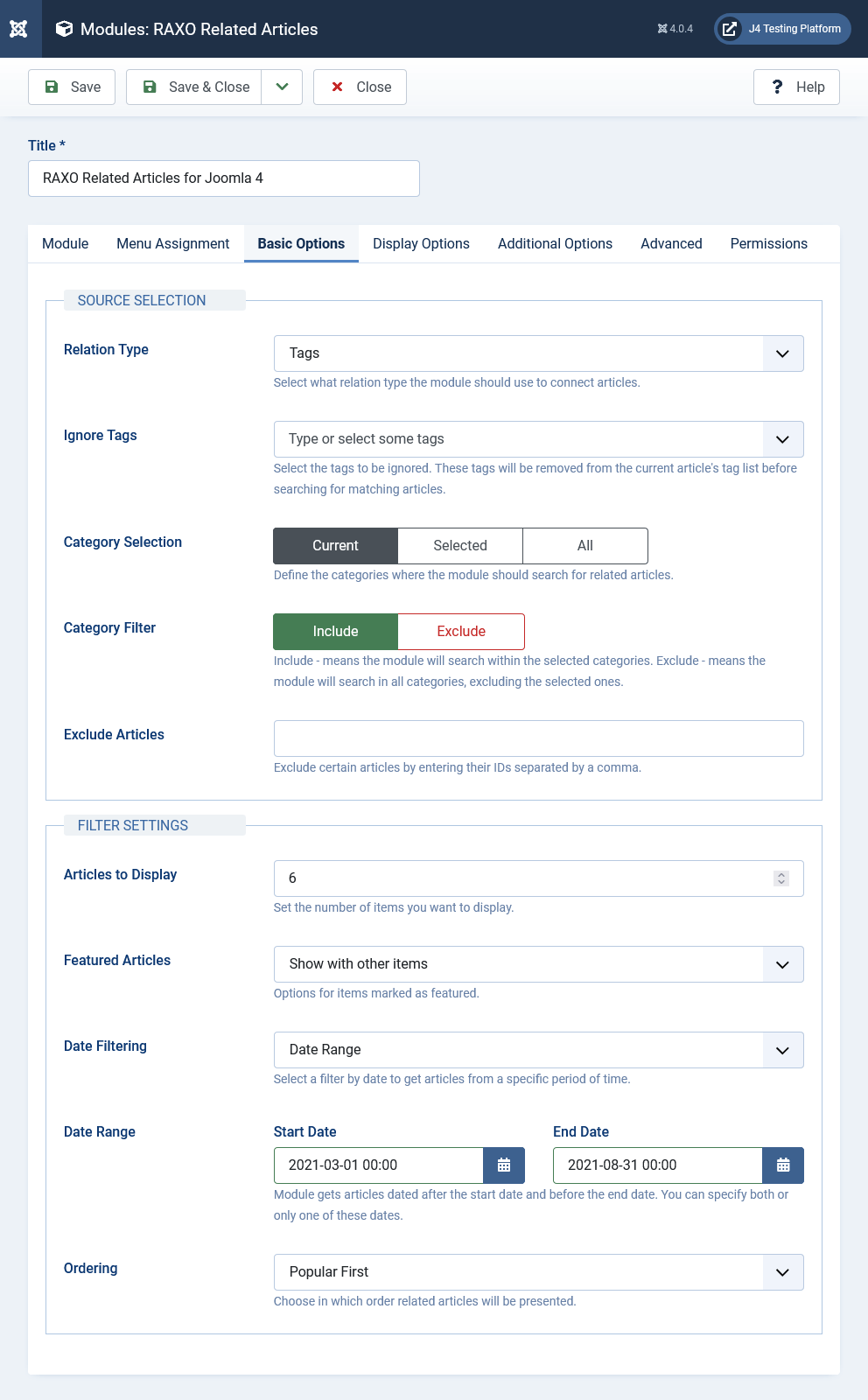The width and height of the screenshot is (868, 1400).
Task: Switch to the Module tab
Action: pos(66,243)
